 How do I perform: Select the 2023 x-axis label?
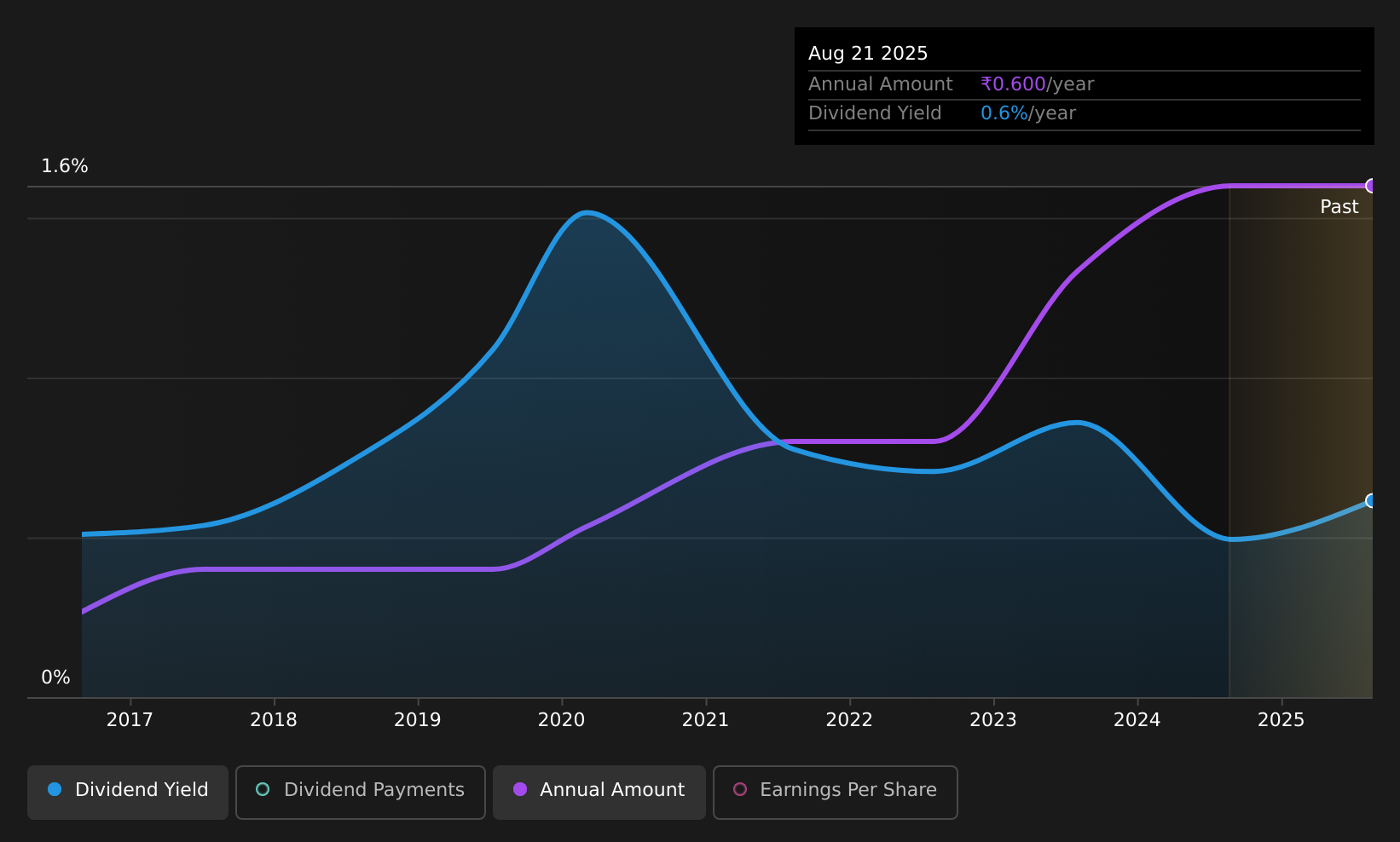[x=993, y=720]
